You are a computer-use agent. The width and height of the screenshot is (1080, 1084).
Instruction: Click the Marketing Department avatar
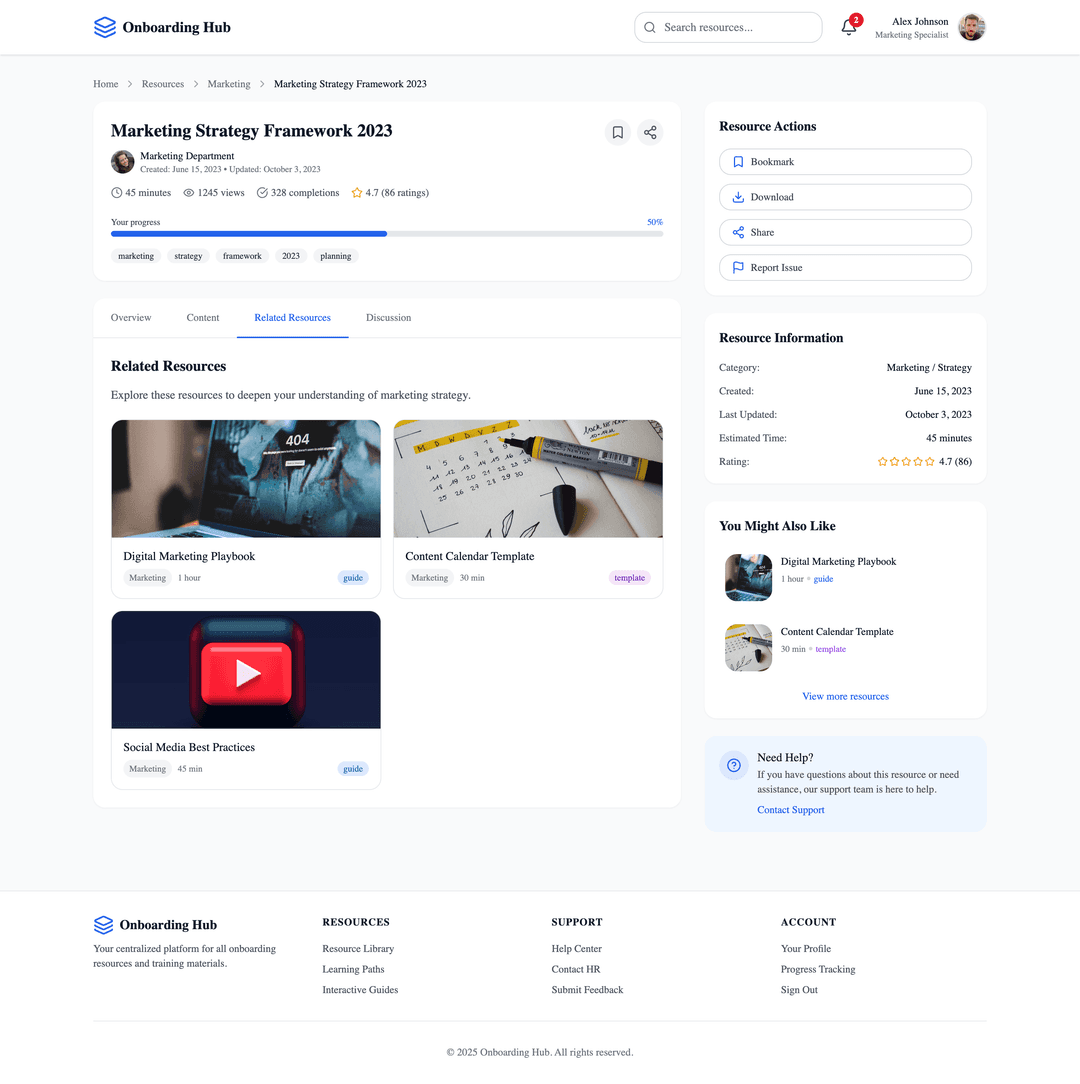122,162
